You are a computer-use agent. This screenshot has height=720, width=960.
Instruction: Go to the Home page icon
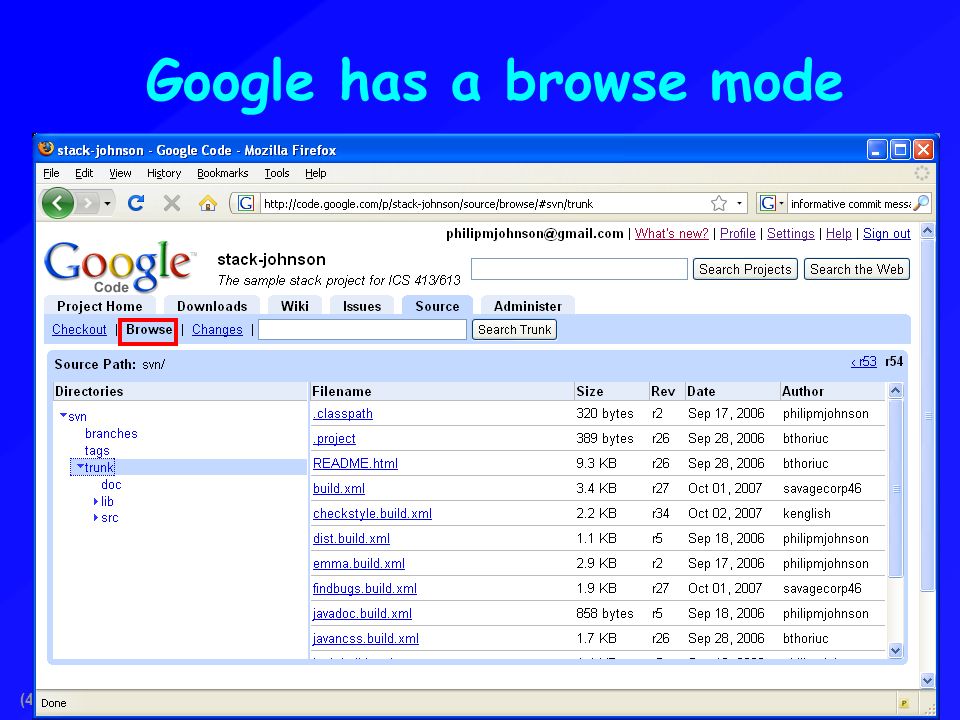(x=208, y=203)
